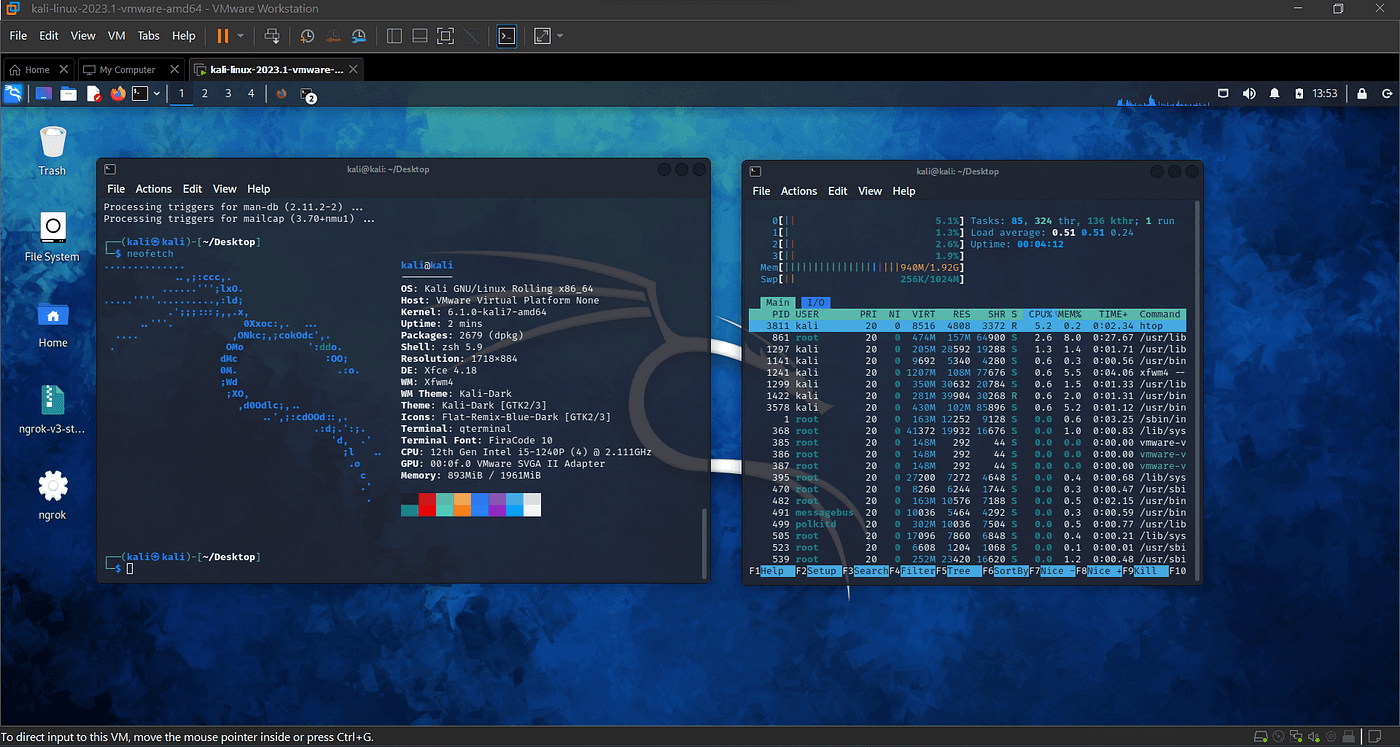Expand the terminal launcher chevron on the panel
1400x747 pixels.
pos(157,93)
